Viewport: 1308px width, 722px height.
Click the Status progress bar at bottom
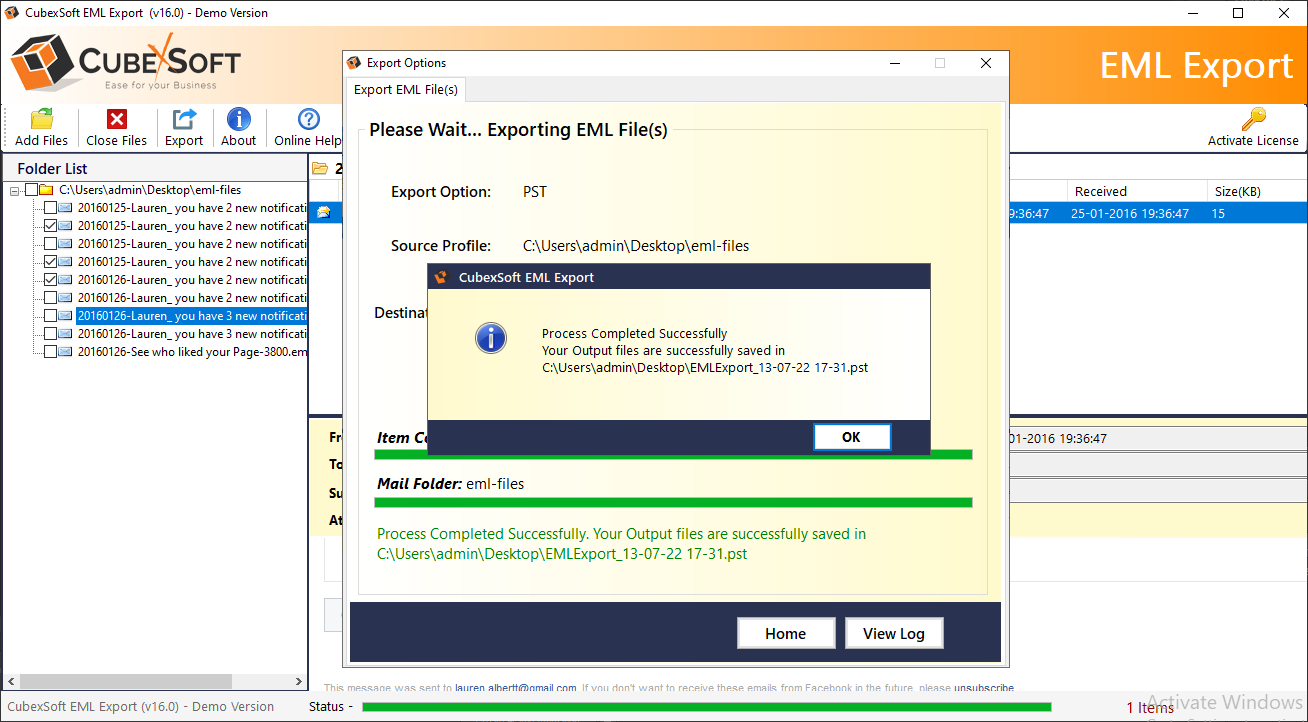pyautogui.click(x=706, y=707)
